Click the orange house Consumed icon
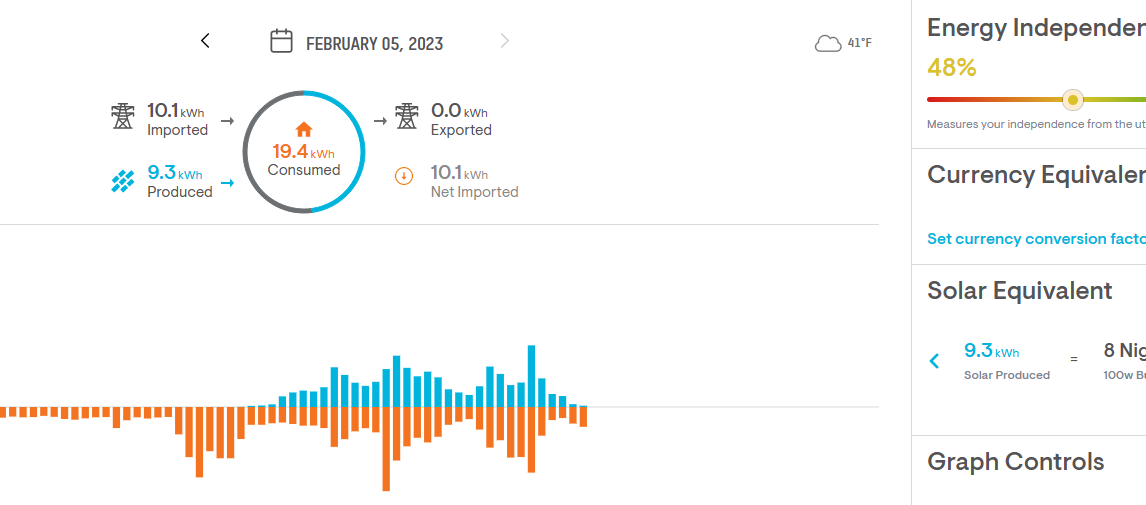1146x505 pixels. pyautogui.click(x=304, y=129)
